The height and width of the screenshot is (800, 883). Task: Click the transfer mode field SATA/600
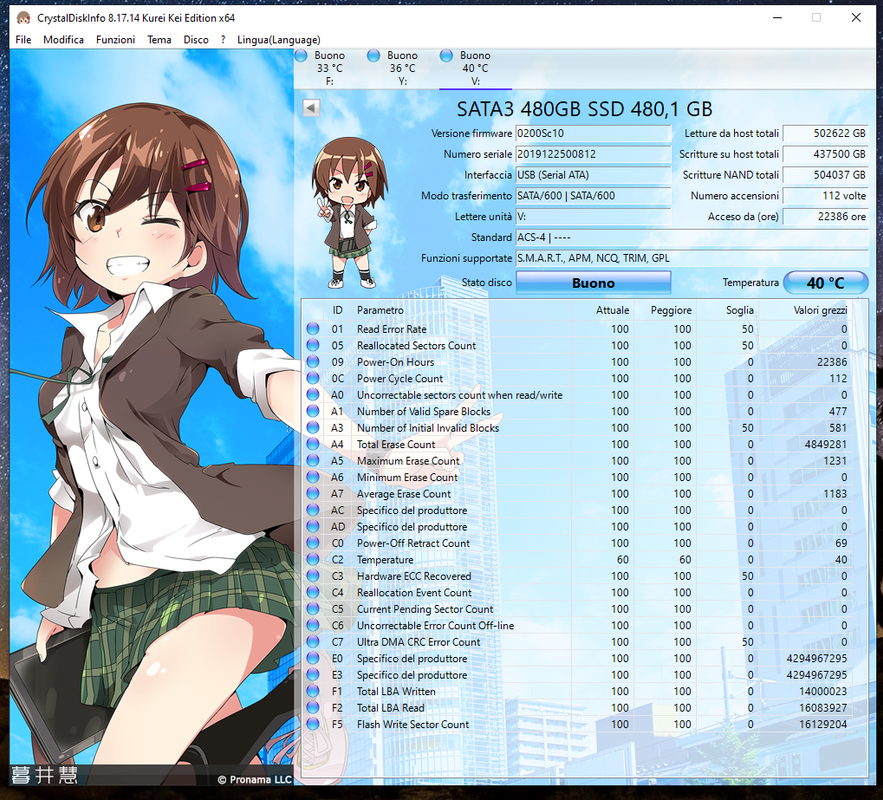tap(593, 196)
